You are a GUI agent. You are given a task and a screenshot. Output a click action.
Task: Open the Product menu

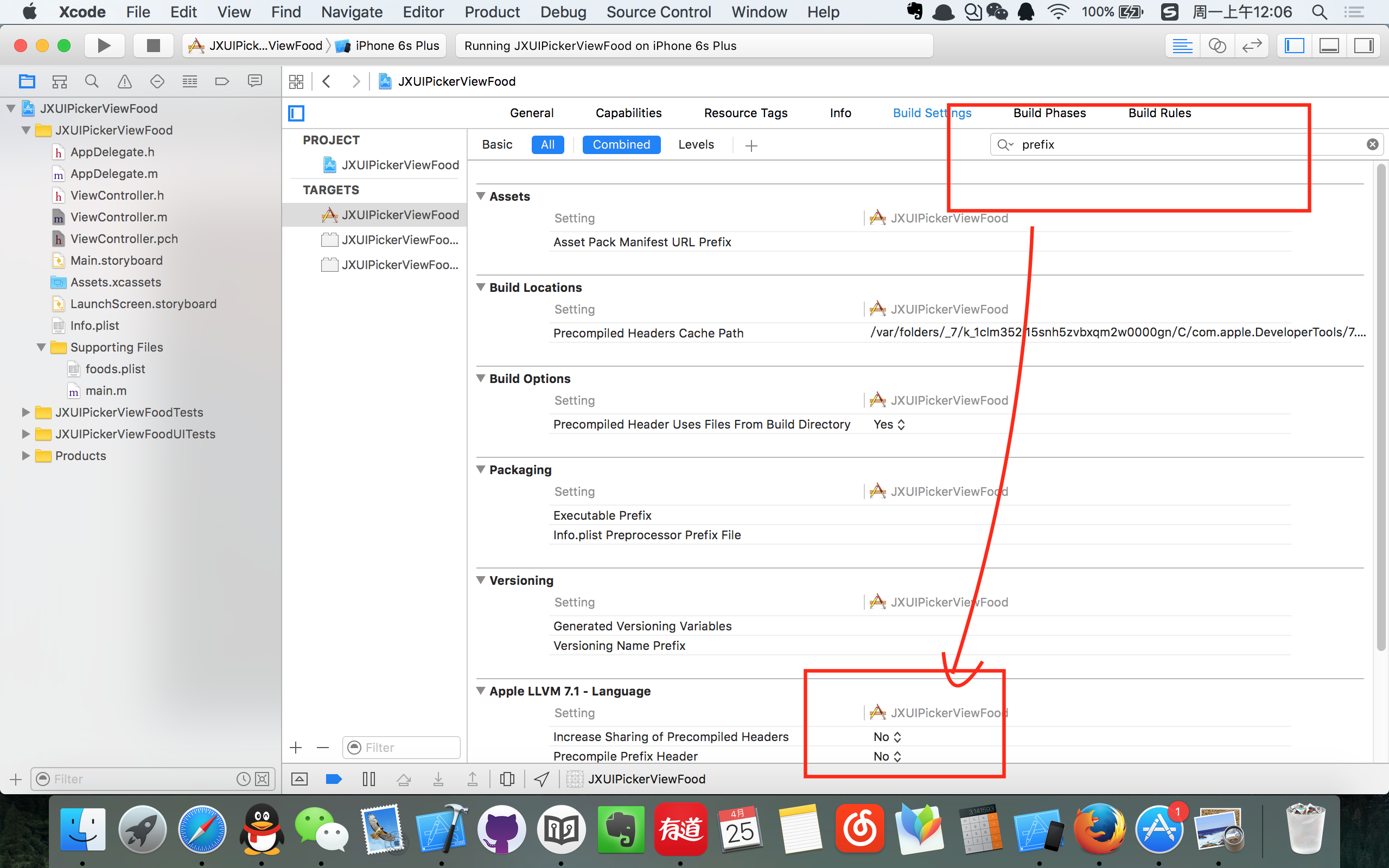point(492,12)
